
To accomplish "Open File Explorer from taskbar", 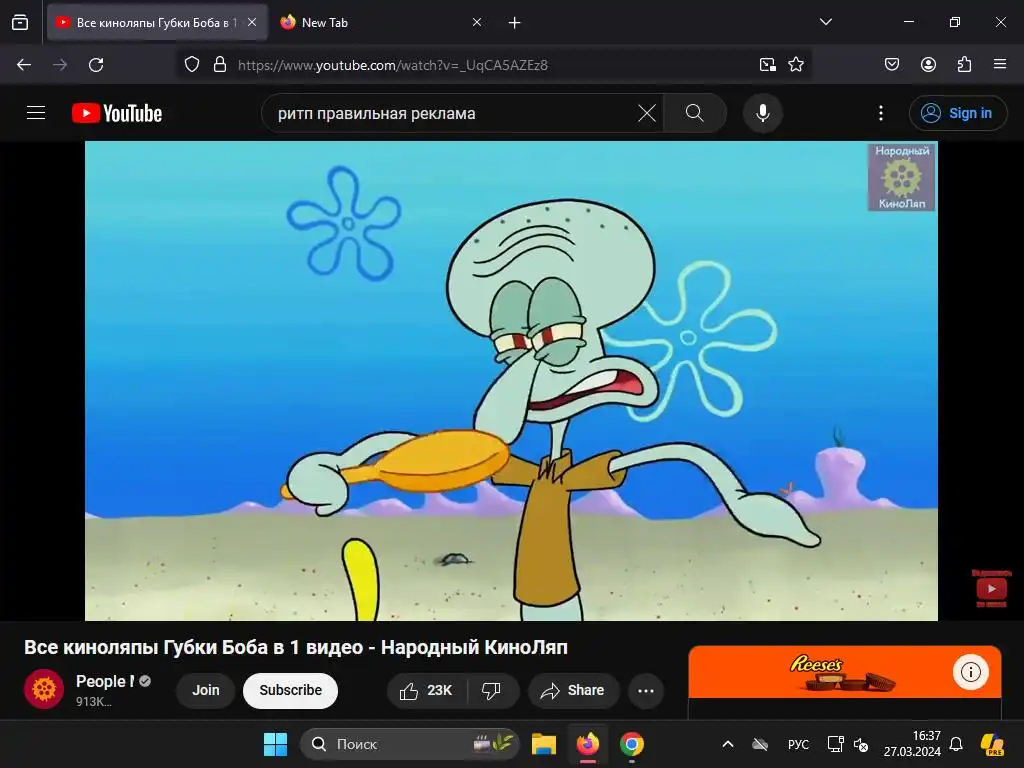I will tap(543, 744).
